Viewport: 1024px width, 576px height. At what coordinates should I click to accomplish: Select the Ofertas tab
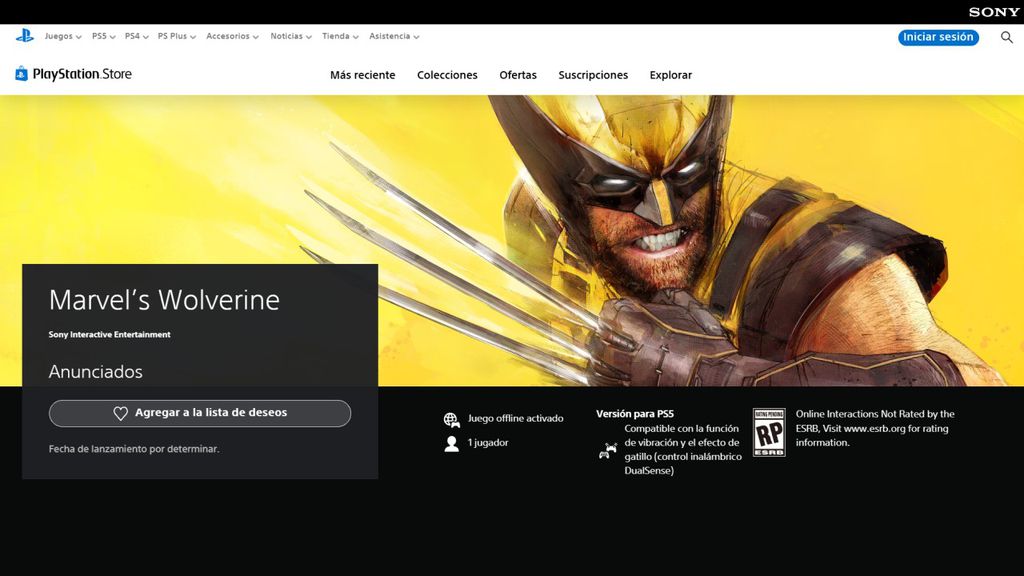tap(517, 75)
